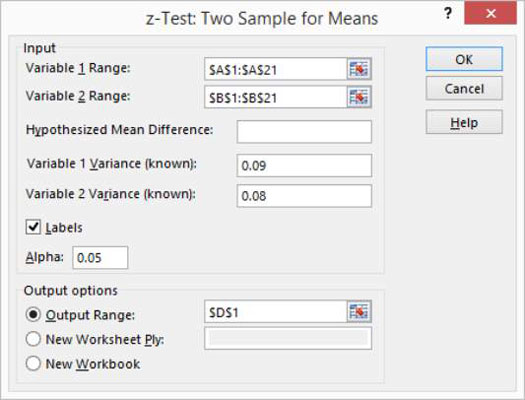Click the Output Range text field showing $D$1

pos(276,312)
